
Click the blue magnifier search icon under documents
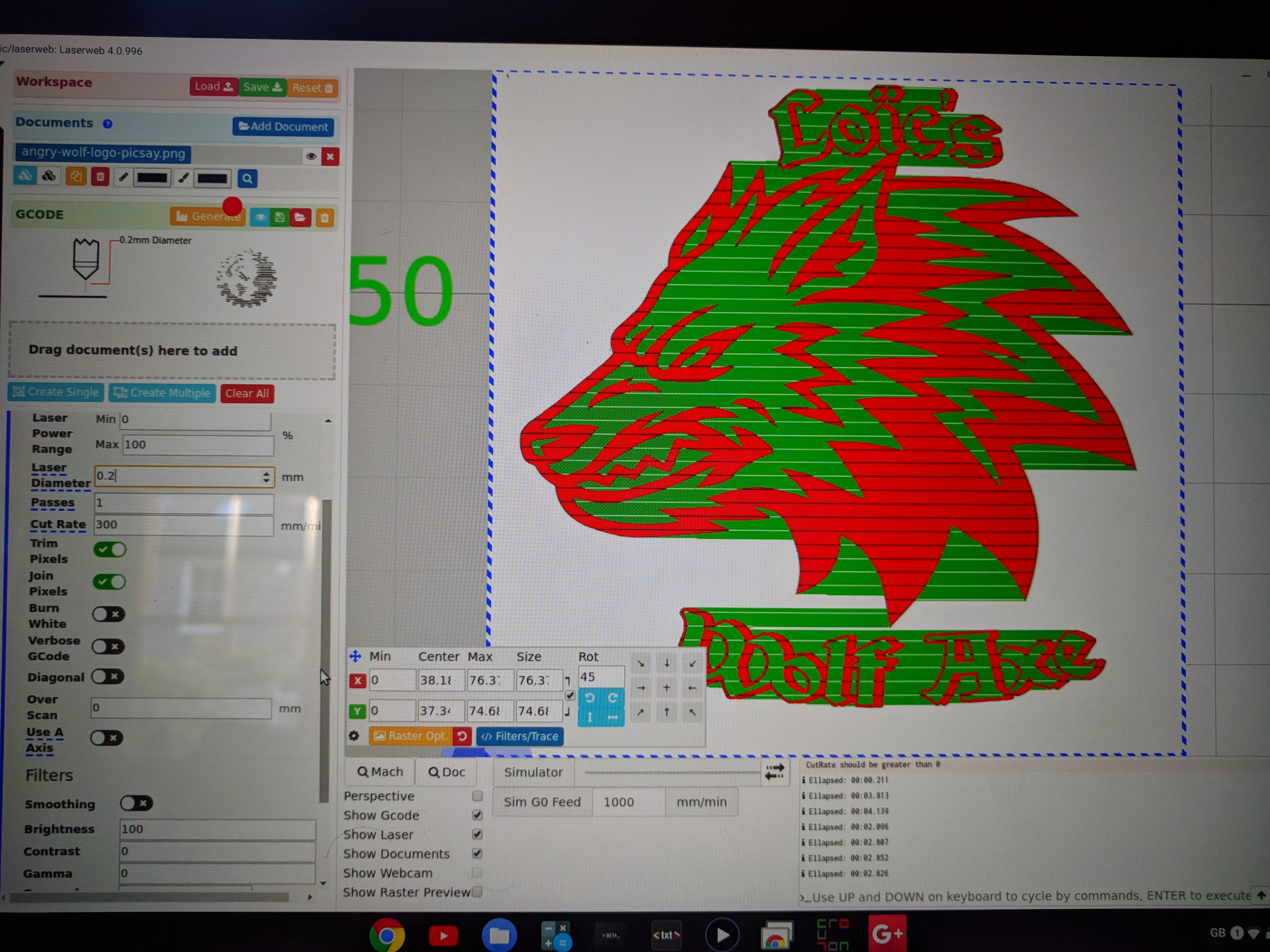(247, 178)
